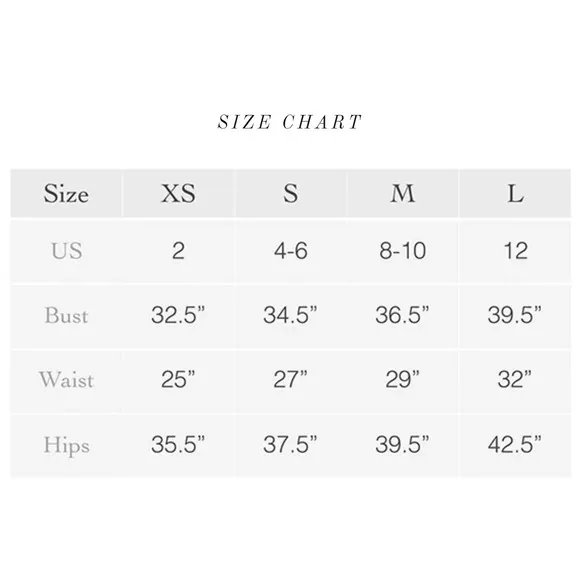
Task: Click US size 8-10 cell
Action: [x=403, y=251]
